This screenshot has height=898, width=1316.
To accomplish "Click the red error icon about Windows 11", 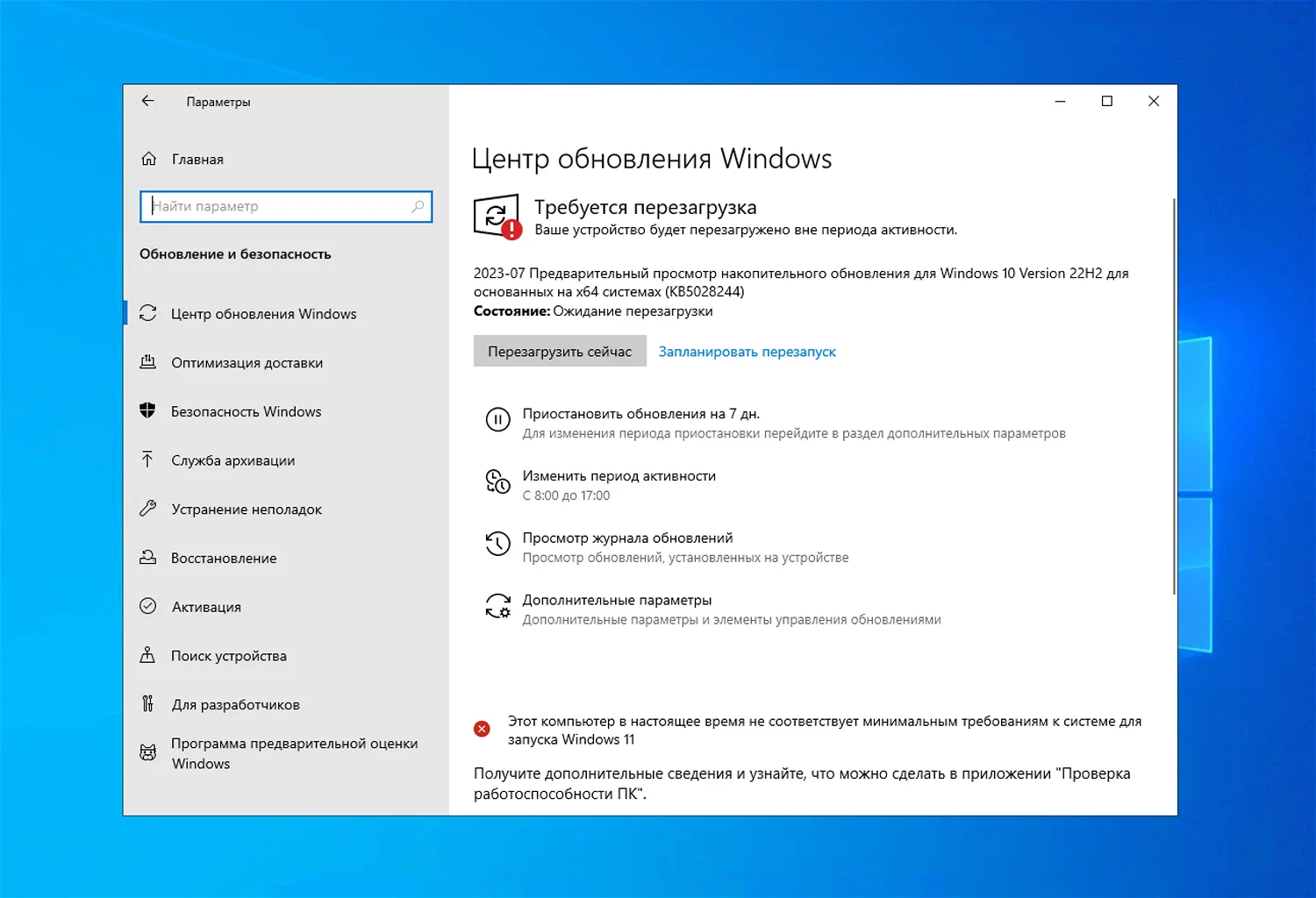I will tap(482, 729).
